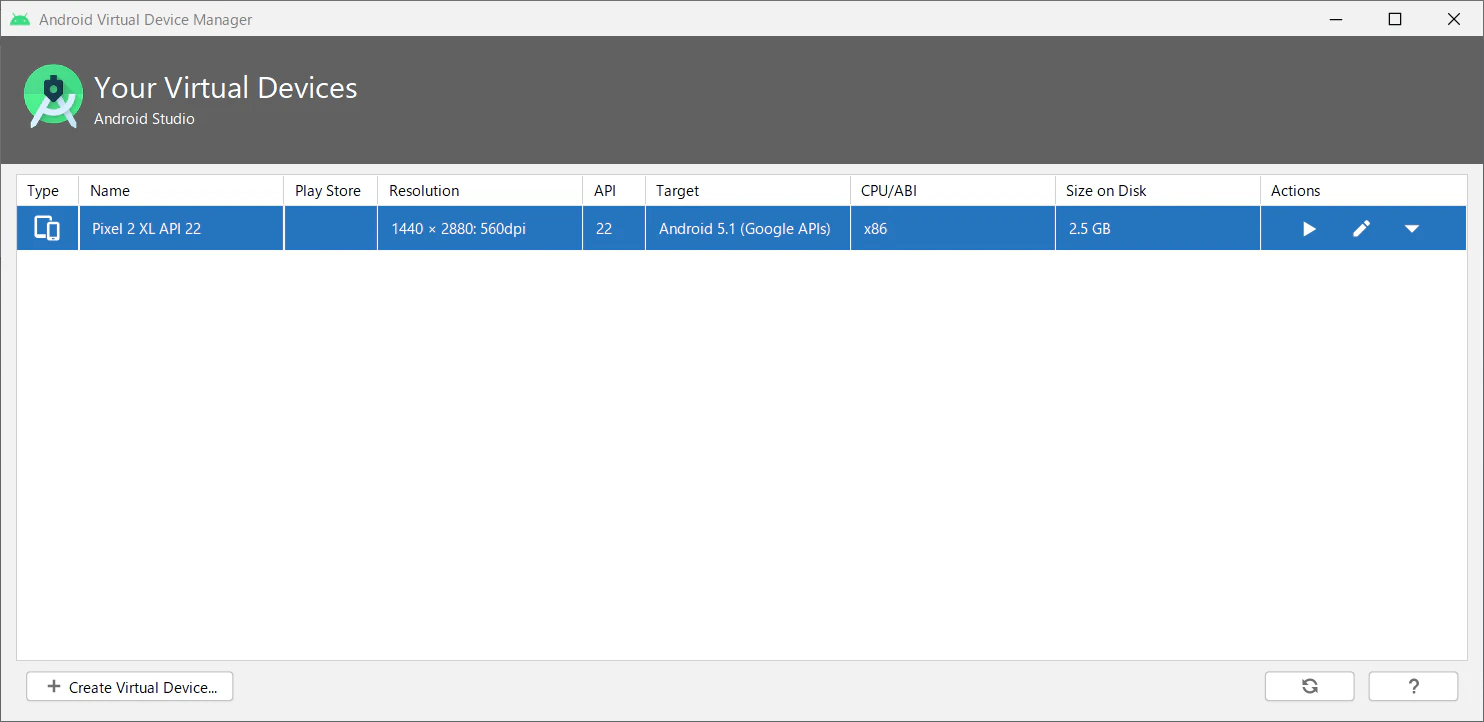The image size is (1484, 722).
Task: Sort by the Type column header
Action: pyautogui.click(x=47, y=191)
